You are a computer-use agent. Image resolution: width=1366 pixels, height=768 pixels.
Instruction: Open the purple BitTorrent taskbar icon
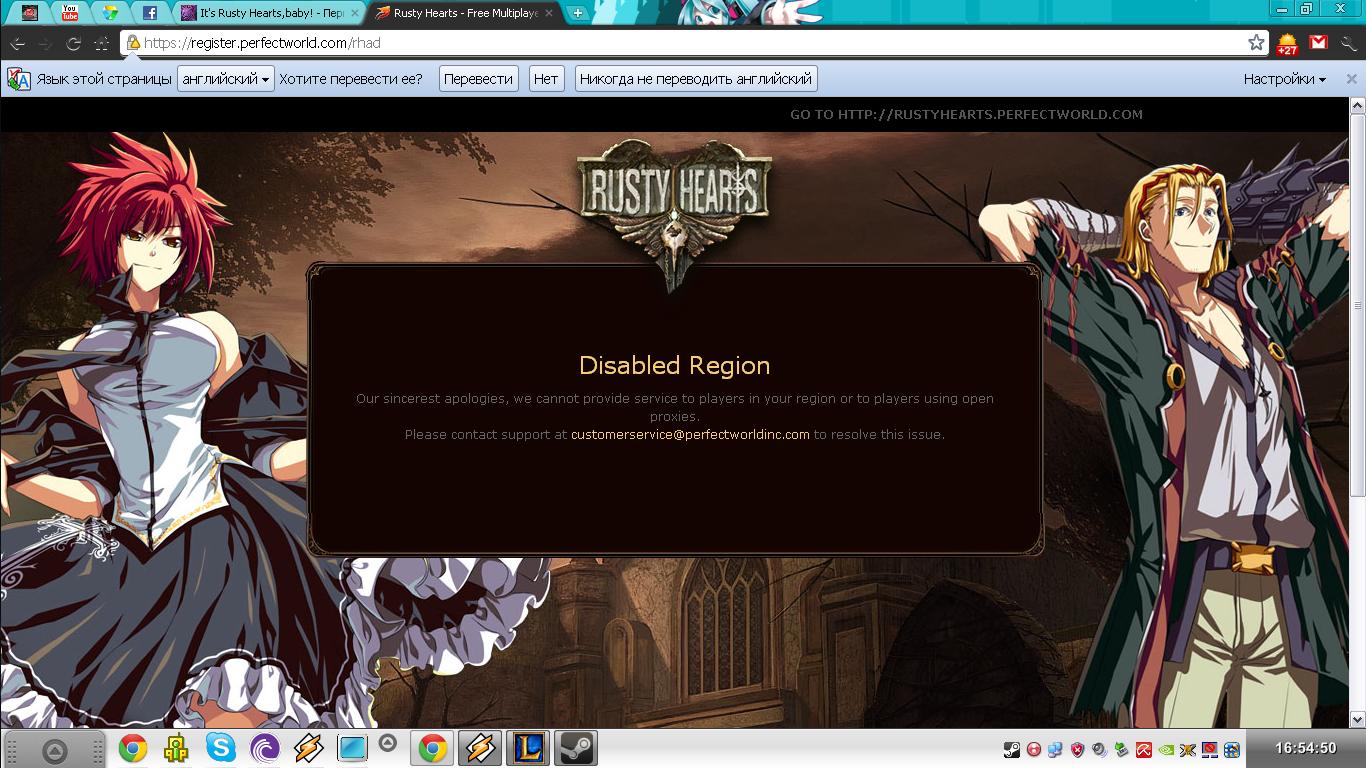click(265, 748)
